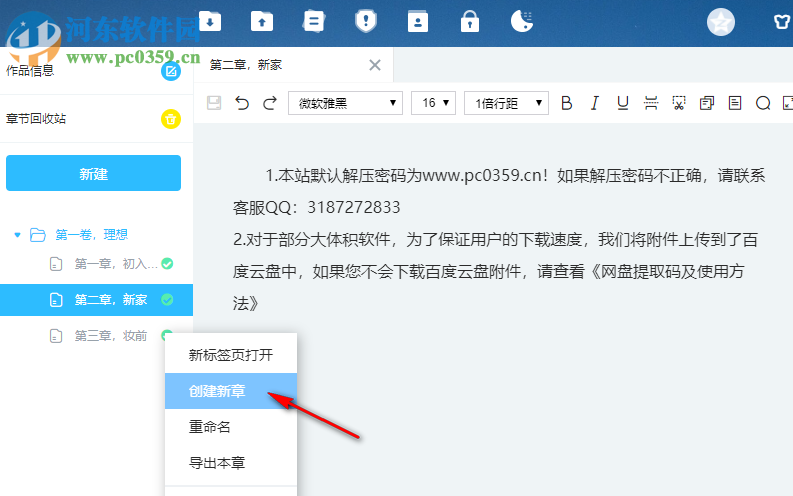Open the skin (shirt) theme icon

coord(782,22)
